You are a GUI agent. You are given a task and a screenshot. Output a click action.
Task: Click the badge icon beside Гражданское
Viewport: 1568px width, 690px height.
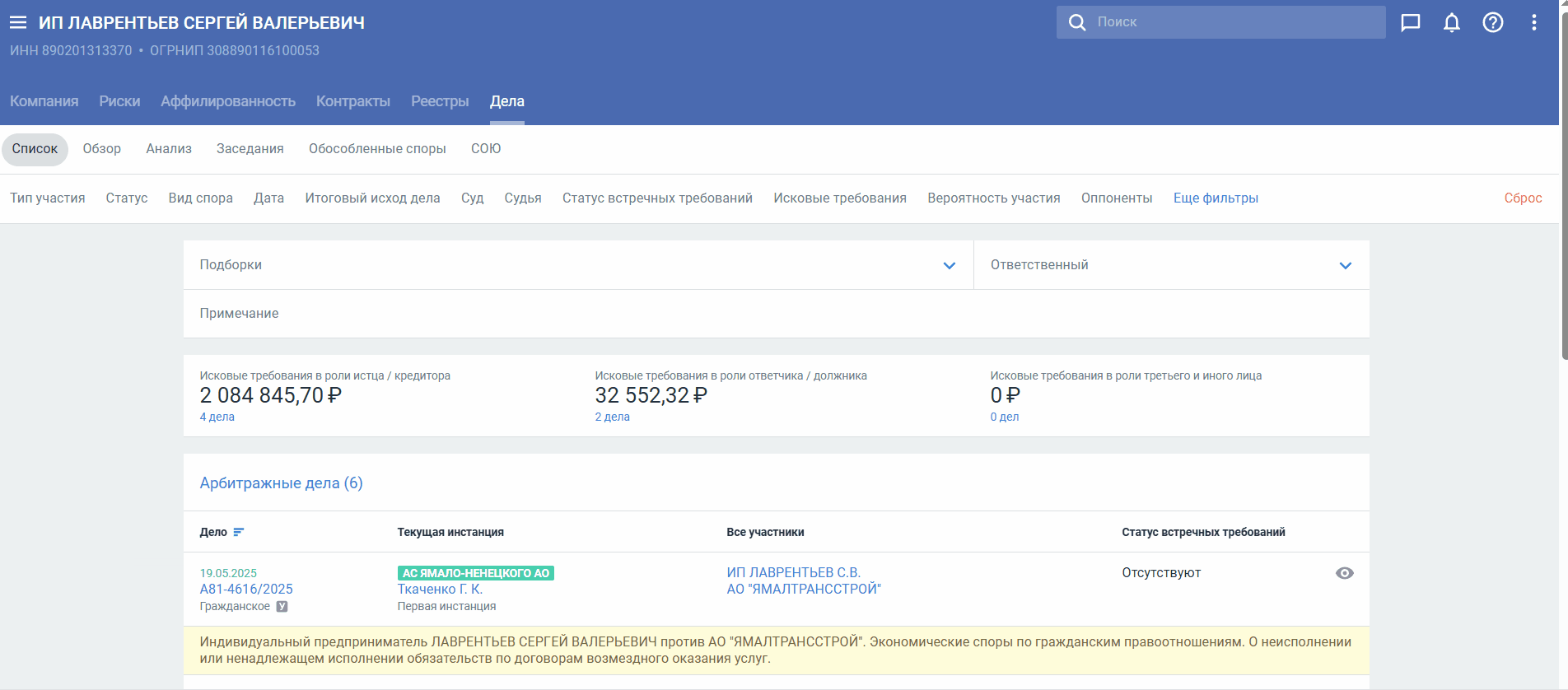pos(282,607)
